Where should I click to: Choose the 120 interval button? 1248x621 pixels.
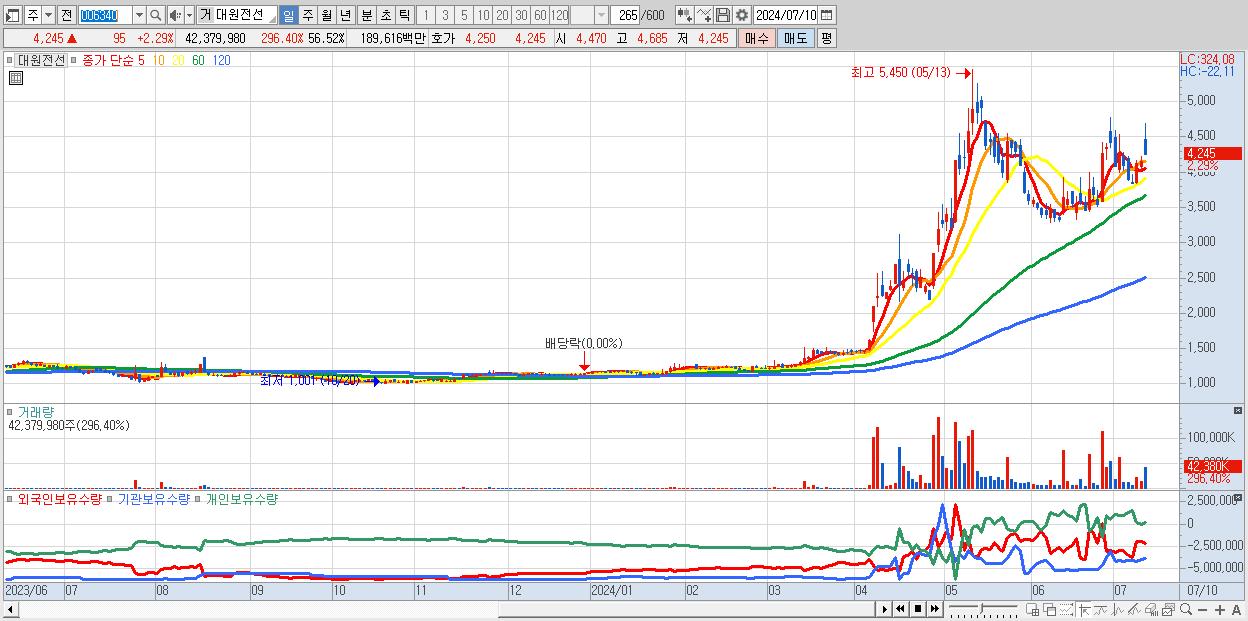coord(559,15)
